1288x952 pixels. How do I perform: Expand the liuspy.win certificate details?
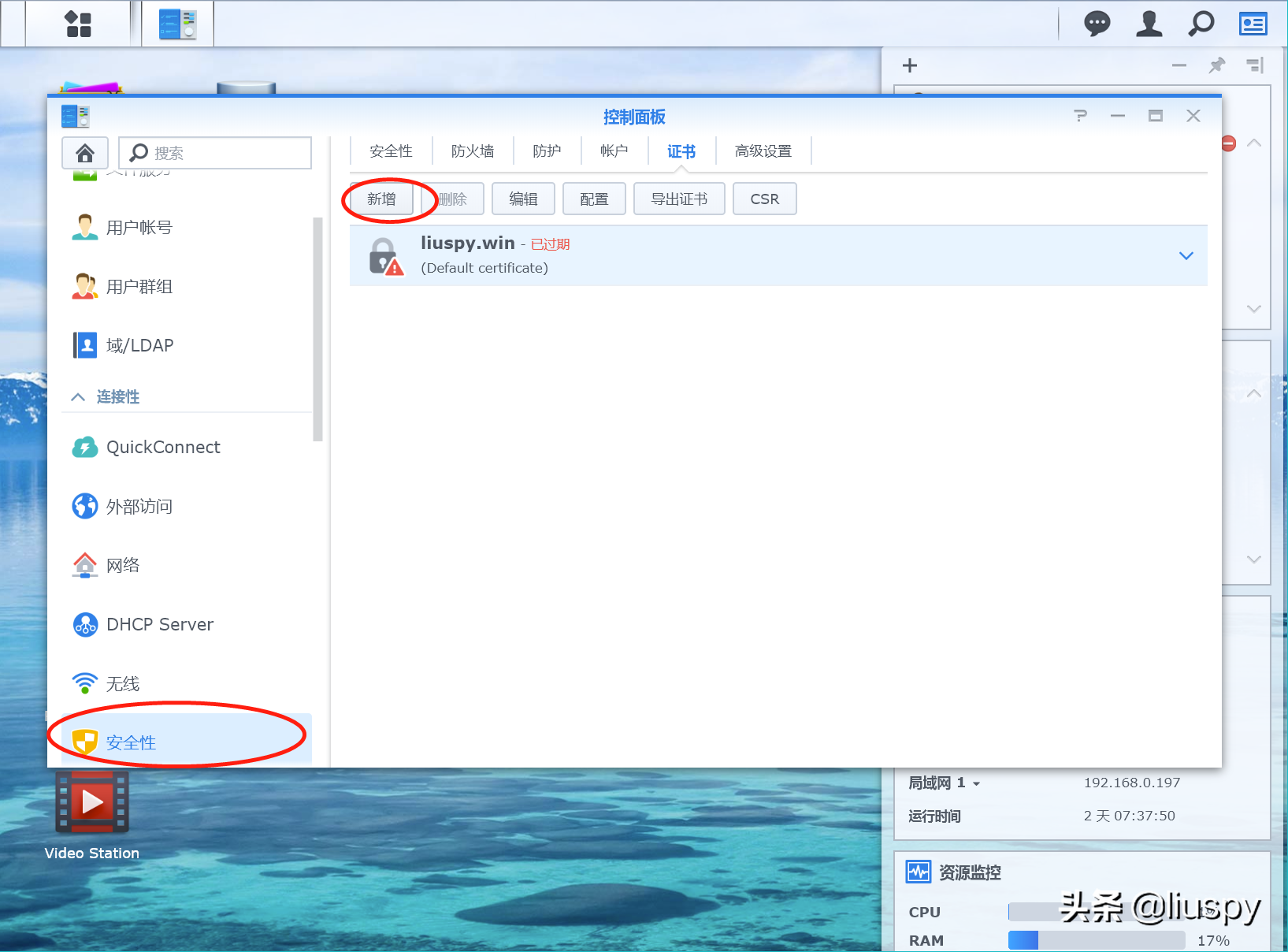[1186, 255]
